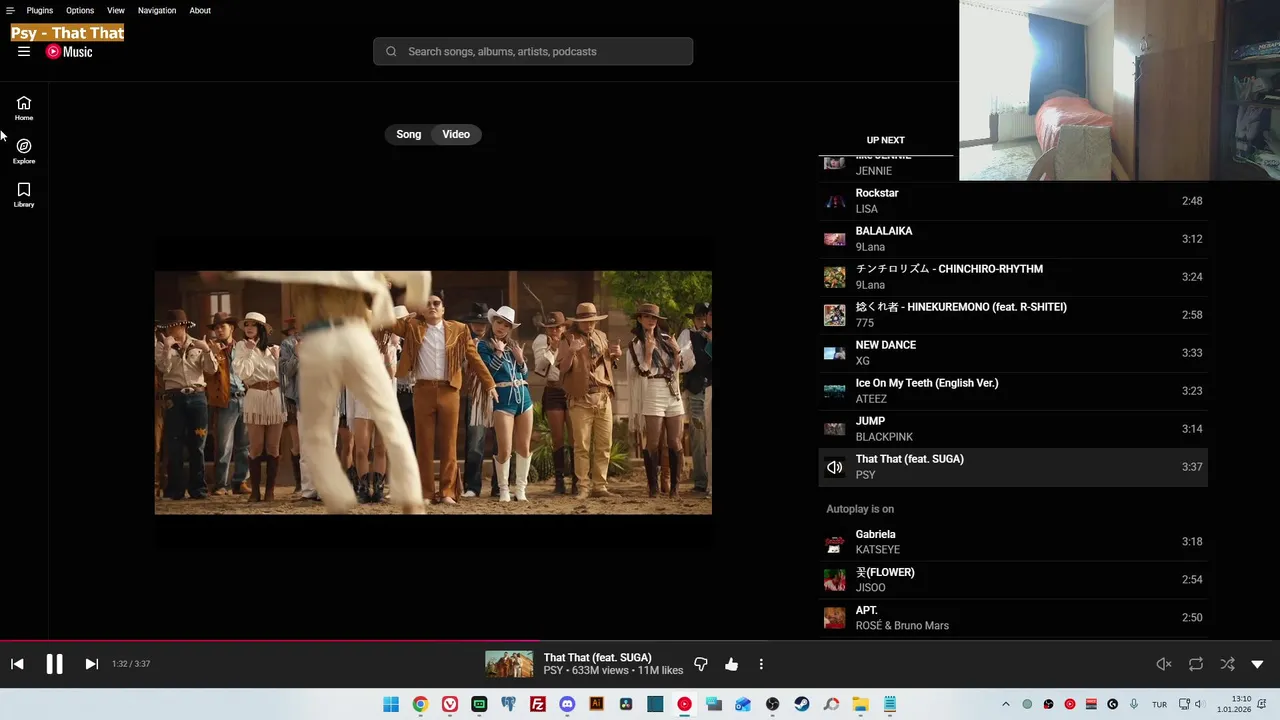
Task: Open the Home page from sidebar
Action: pos(24,108)
